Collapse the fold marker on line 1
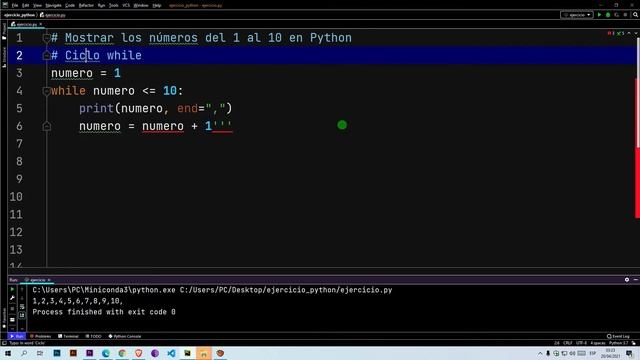 [x=47, y=38]
